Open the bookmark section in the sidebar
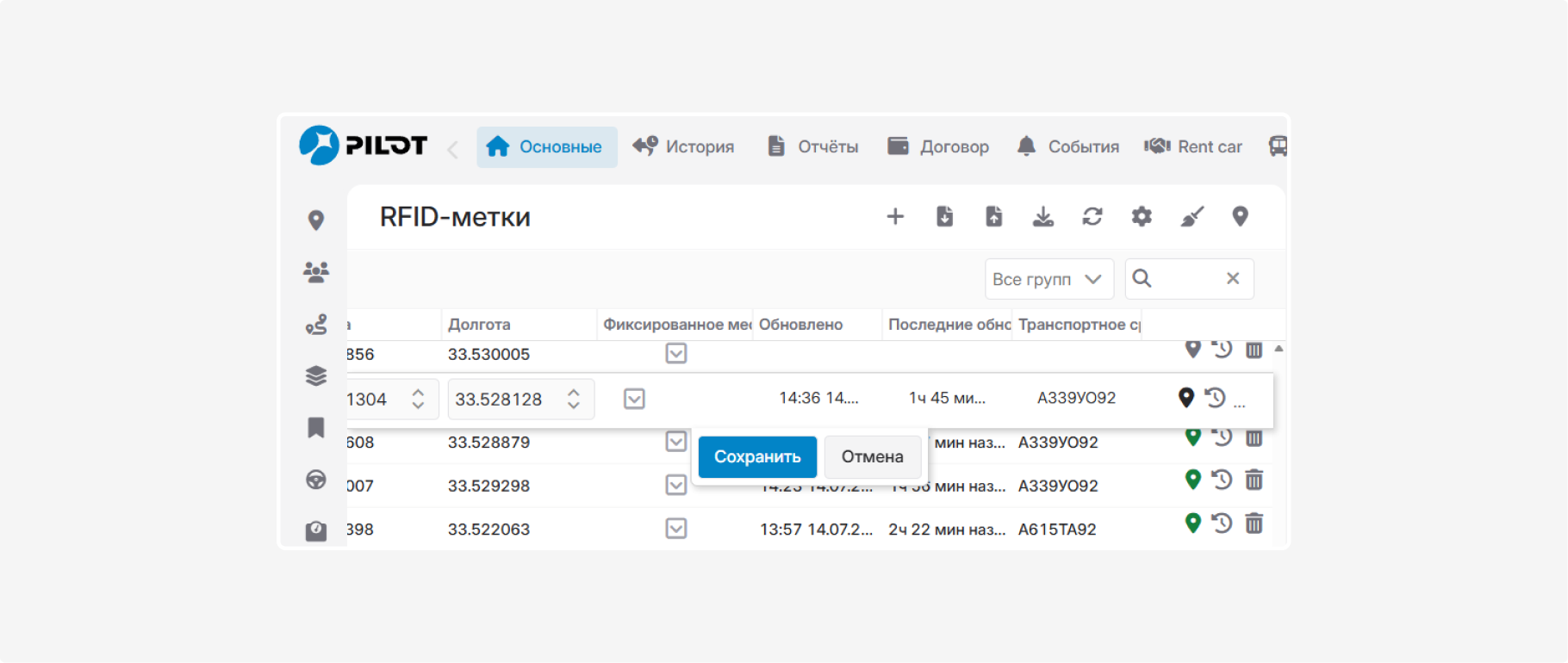The image size is (1568, 663). [316, 428]
